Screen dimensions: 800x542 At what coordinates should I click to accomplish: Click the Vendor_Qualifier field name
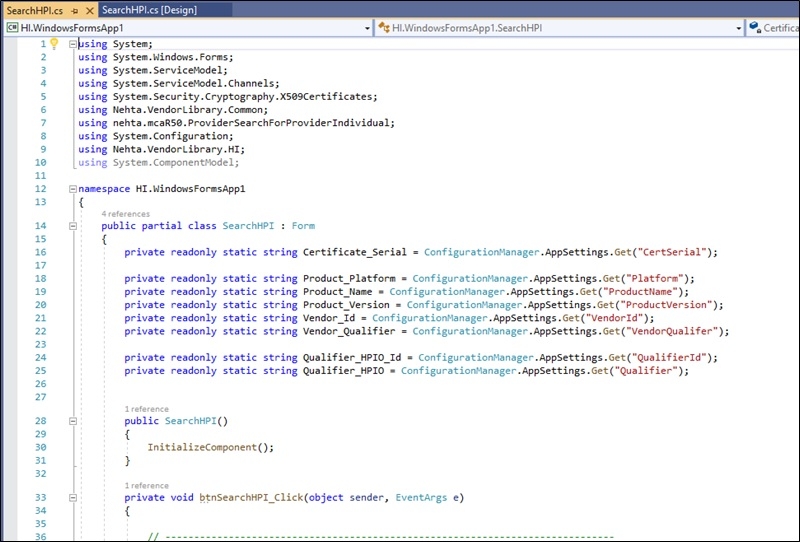pos(349,332)
